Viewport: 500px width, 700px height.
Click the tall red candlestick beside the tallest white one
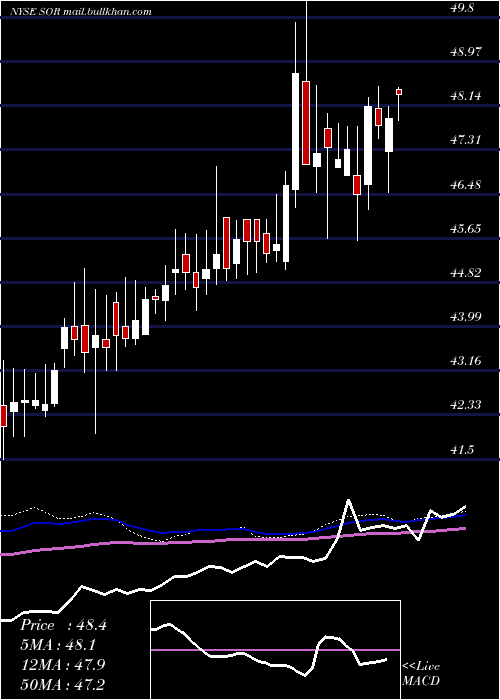pos(306,123)
